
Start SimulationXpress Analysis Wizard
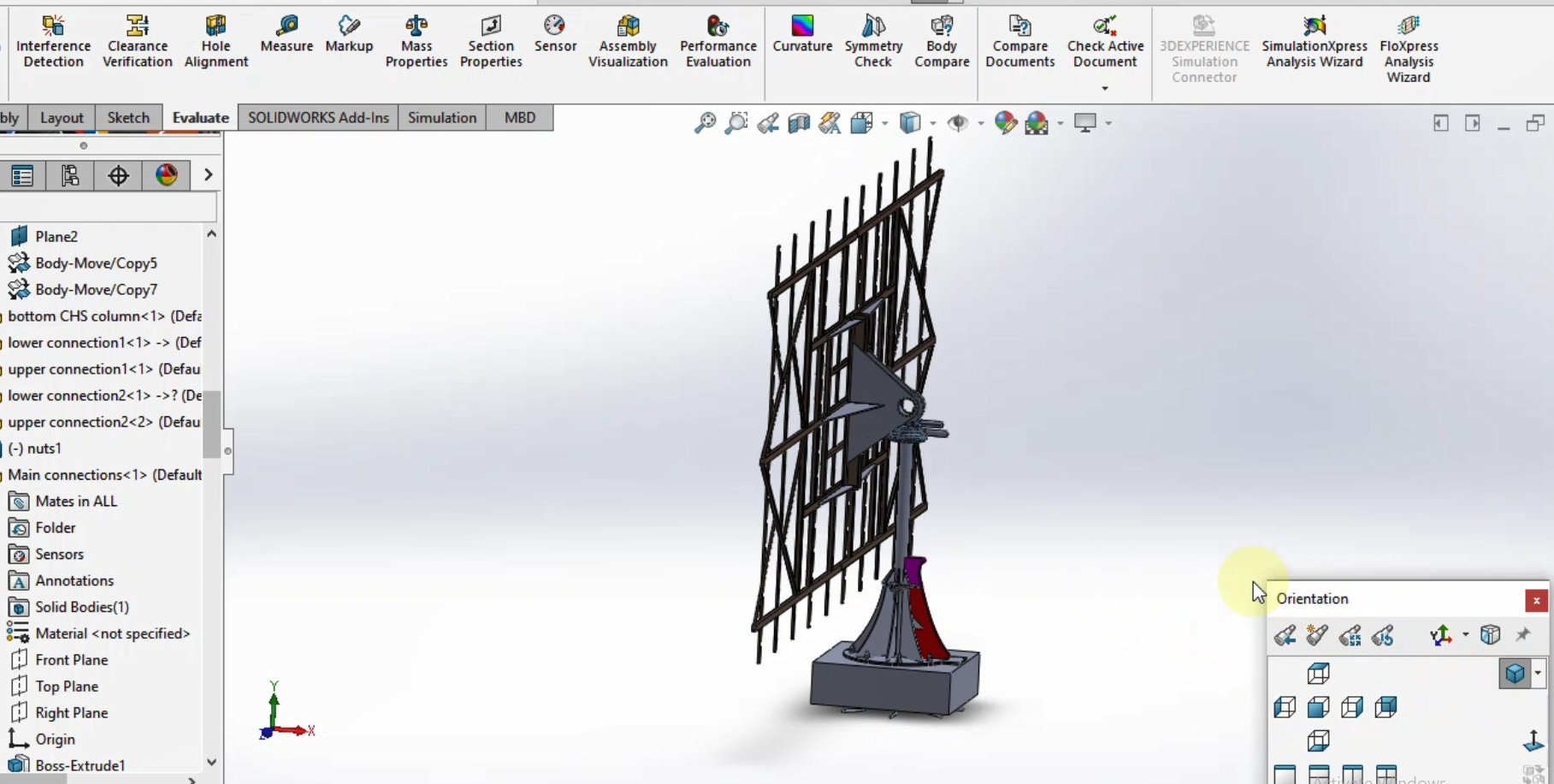pos(1315,41)
